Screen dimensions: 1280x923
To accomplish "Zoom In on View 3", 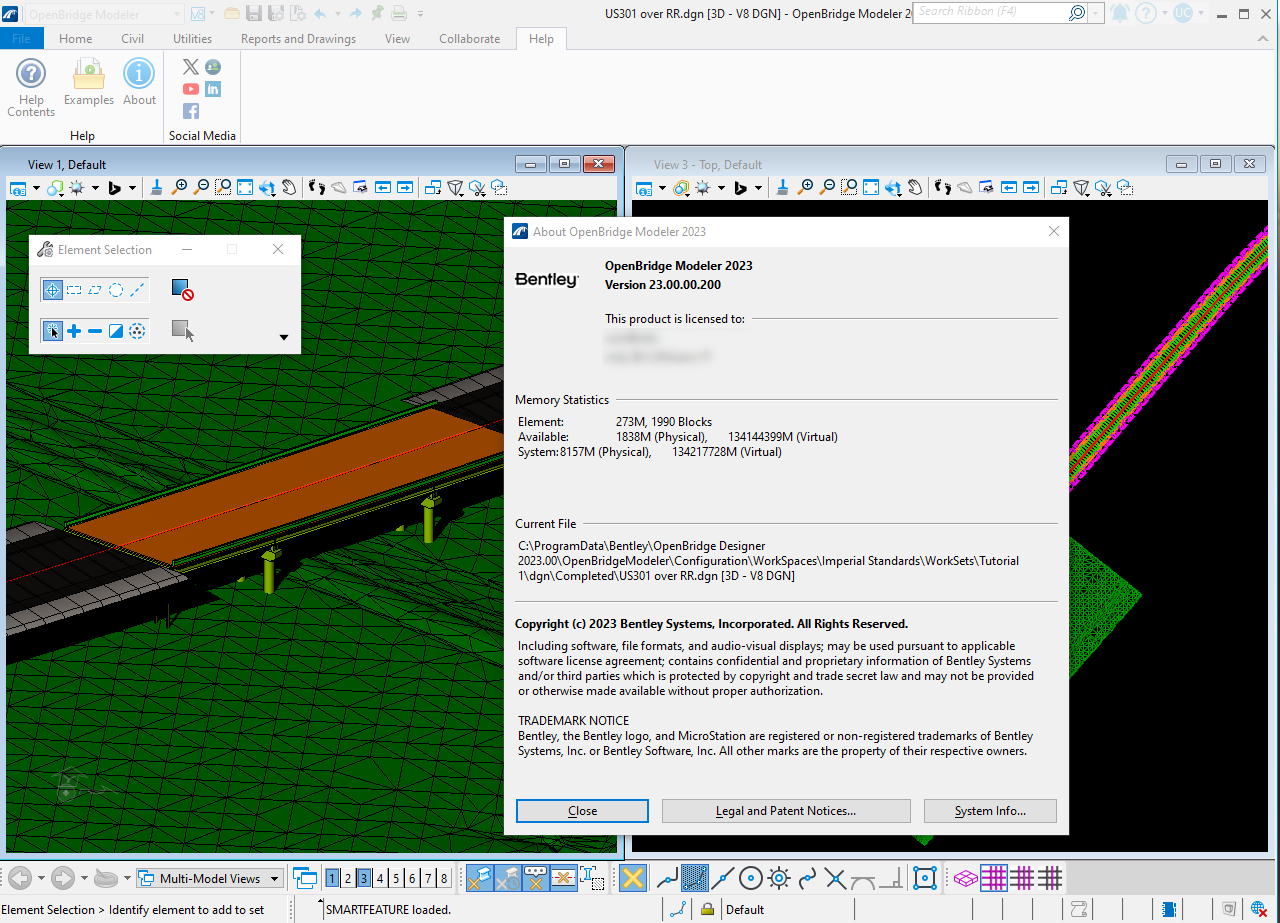I will tap(806, 187).
